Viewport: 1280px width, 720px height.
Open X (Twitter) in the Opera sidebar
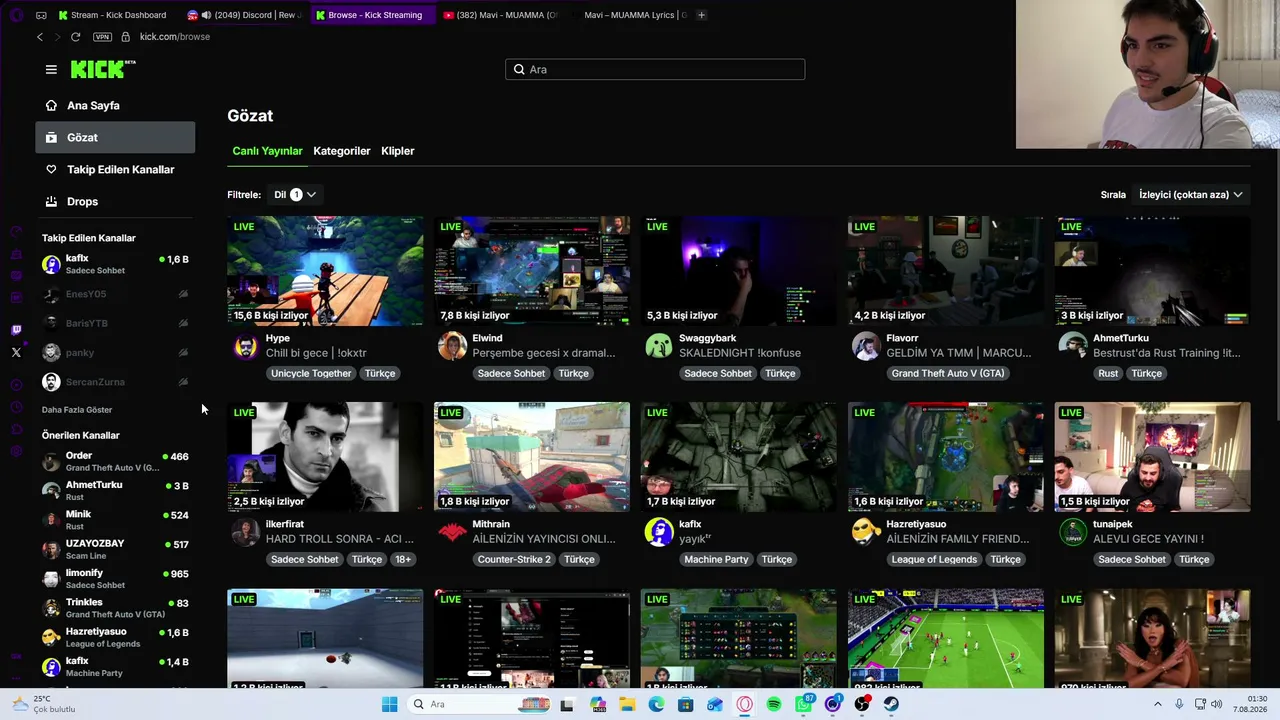[16, 352]
